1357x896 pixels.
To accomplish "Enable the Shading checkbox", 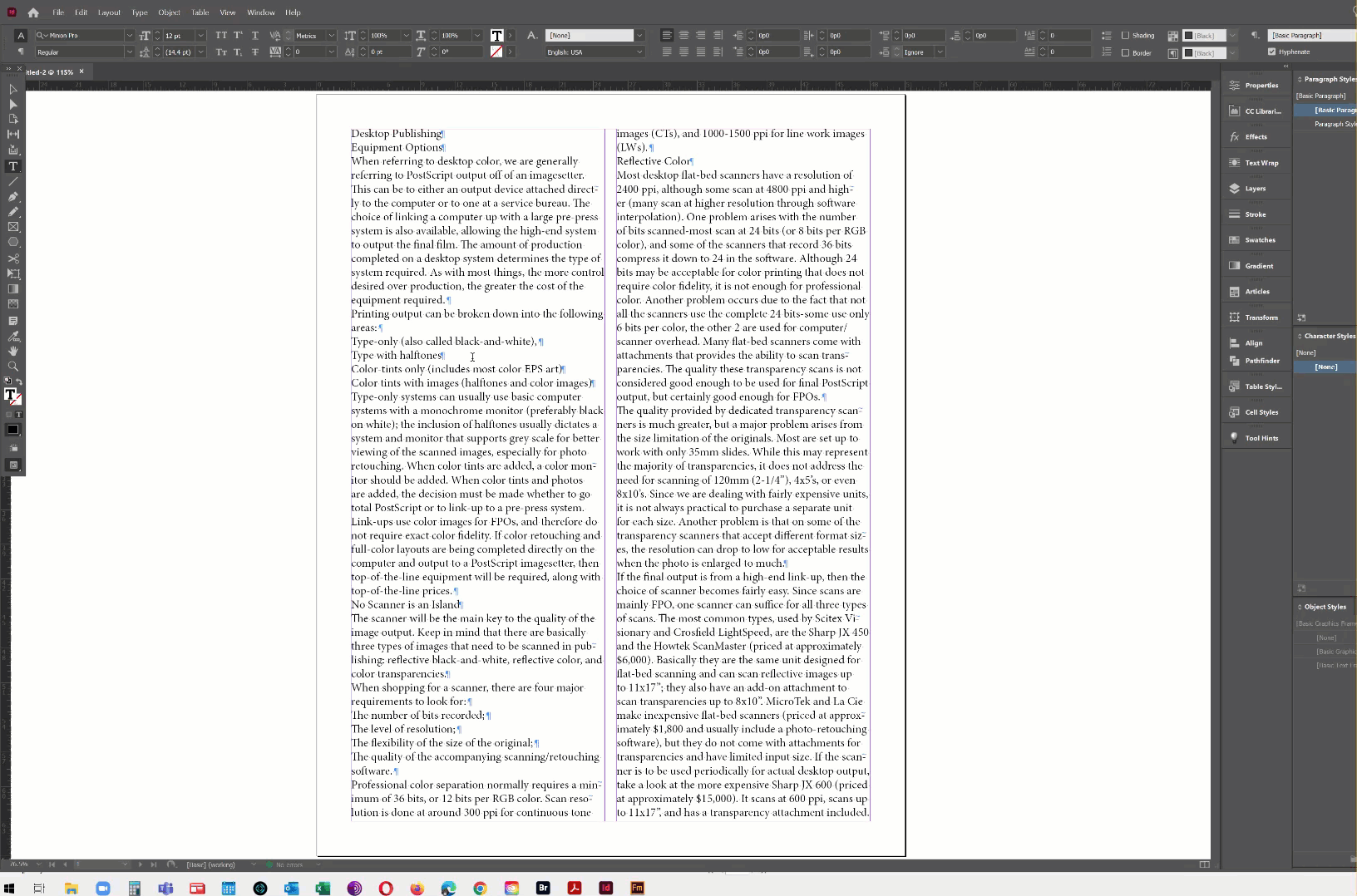I will (x=1125, y=35).
